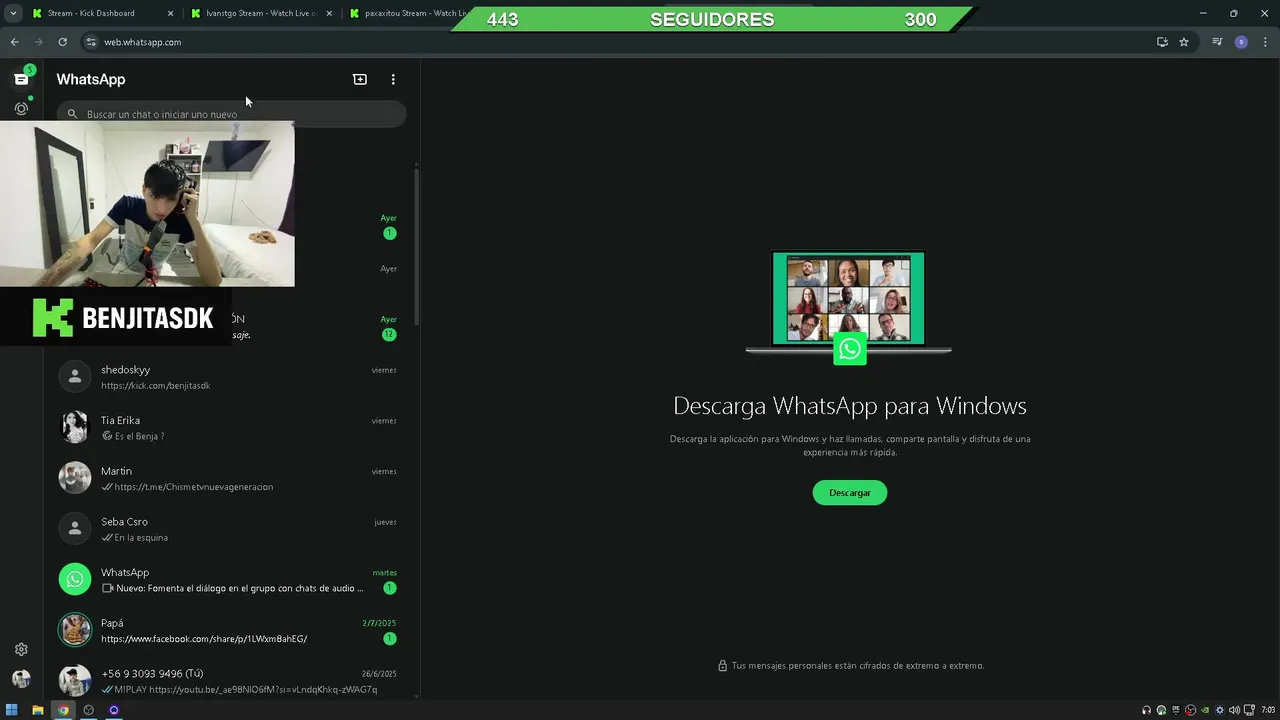Image resolution: width=1280 pixels, height=720 pixels.
Task: Open the Chats icon in WhatsApp sidebar
Action: coord(21,79)
